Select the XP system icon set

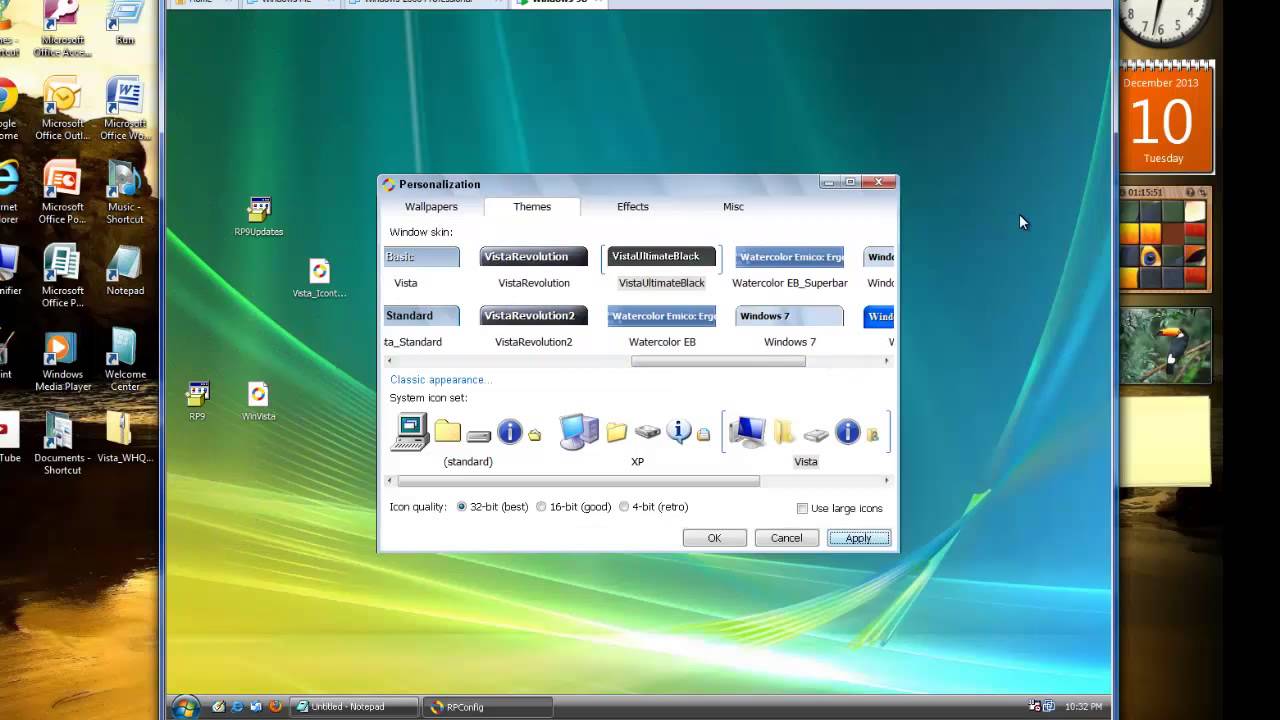[636, 440]
